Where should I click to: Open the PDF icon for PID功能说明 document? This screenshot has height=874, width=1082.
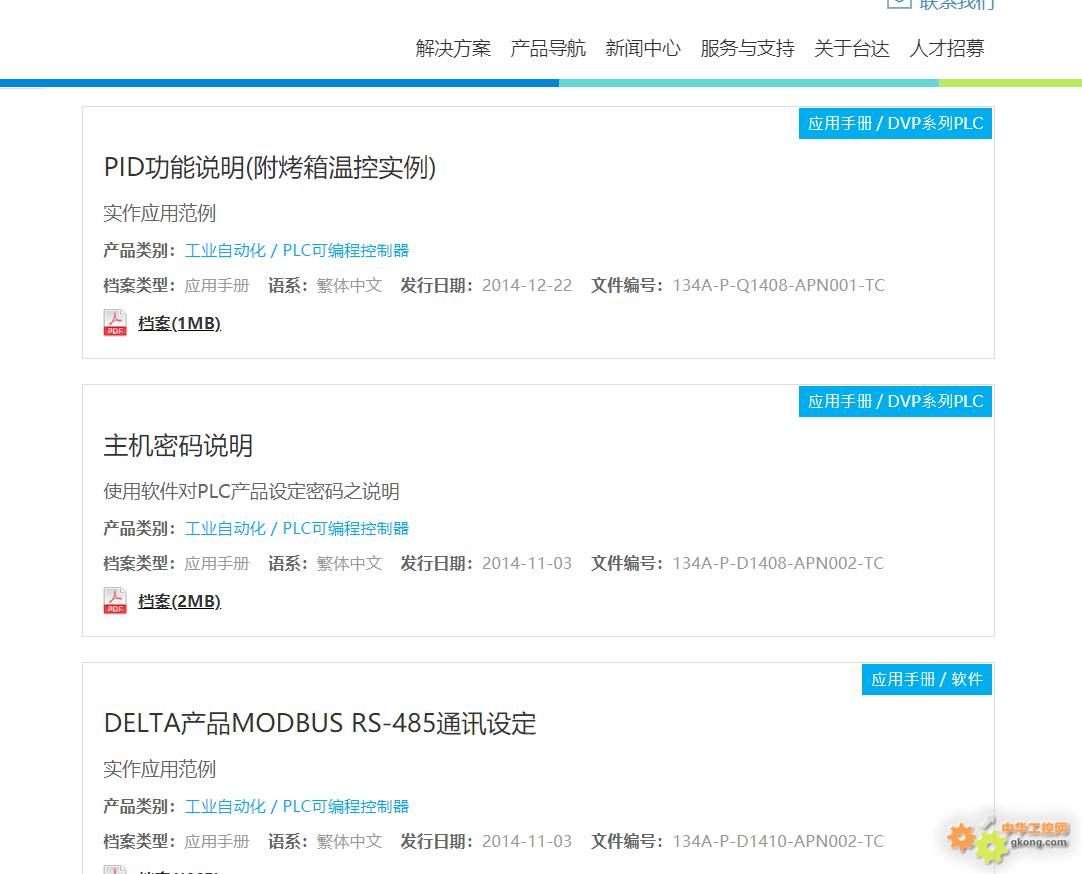click(x=115, y=322)
